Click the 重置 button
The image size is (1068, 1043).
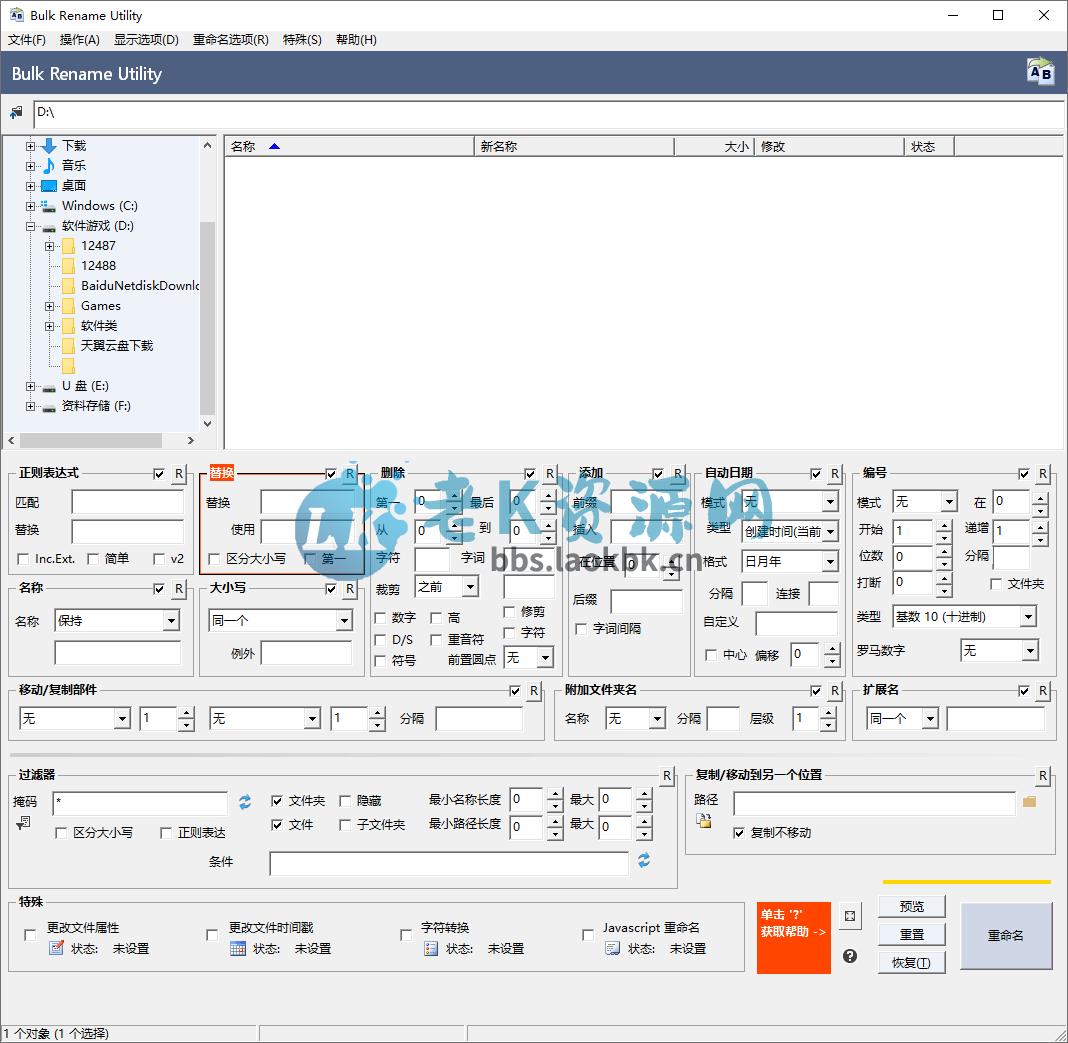click(x=912, y=934)
